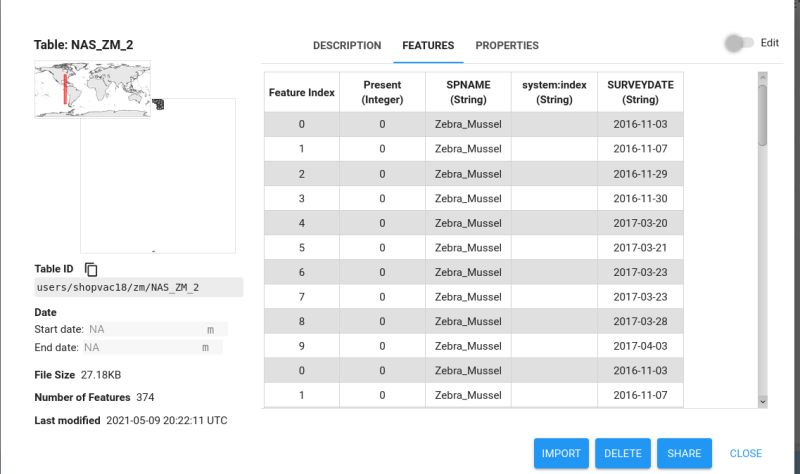Click feature index 9 cell
The height and width of the screenshot is (474, 800).
pos(302,346)
